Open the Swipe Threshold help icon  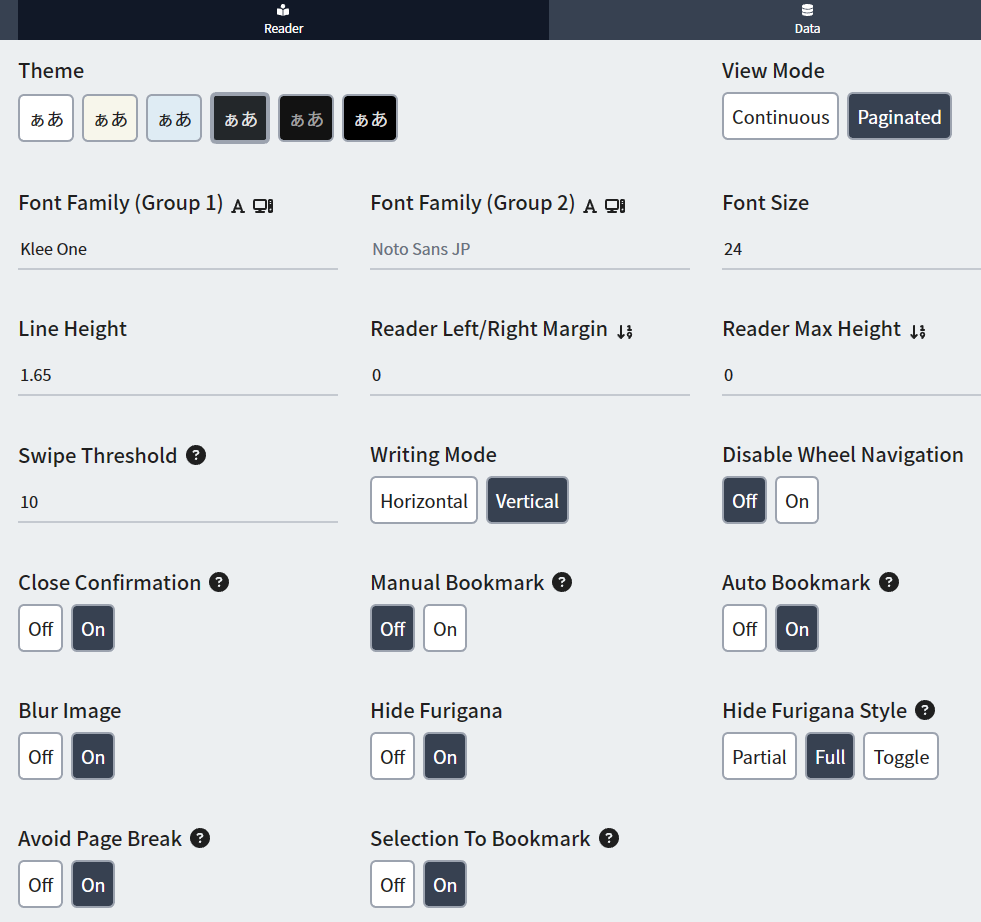[197, 456]
